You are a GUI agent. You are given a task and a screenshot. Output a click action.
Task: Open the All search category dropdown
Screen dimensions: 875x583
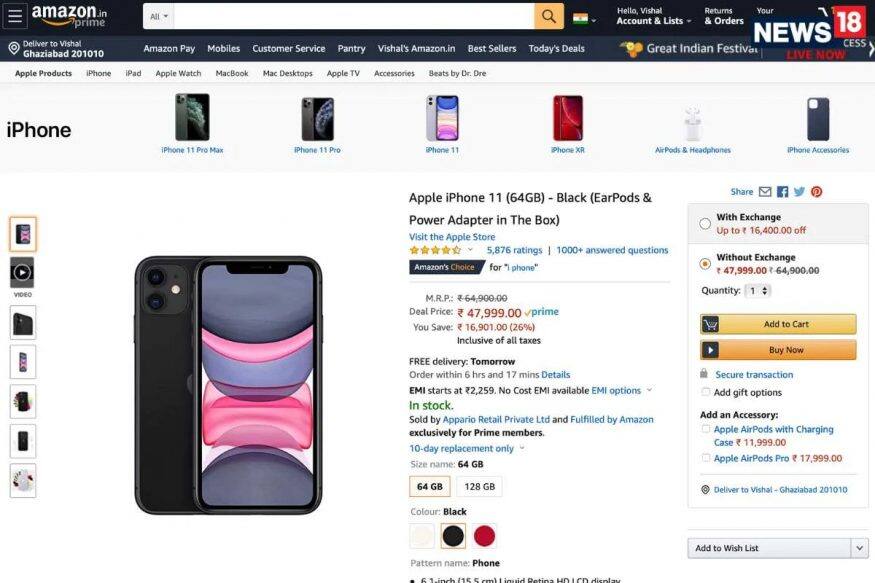coord(159,17)
